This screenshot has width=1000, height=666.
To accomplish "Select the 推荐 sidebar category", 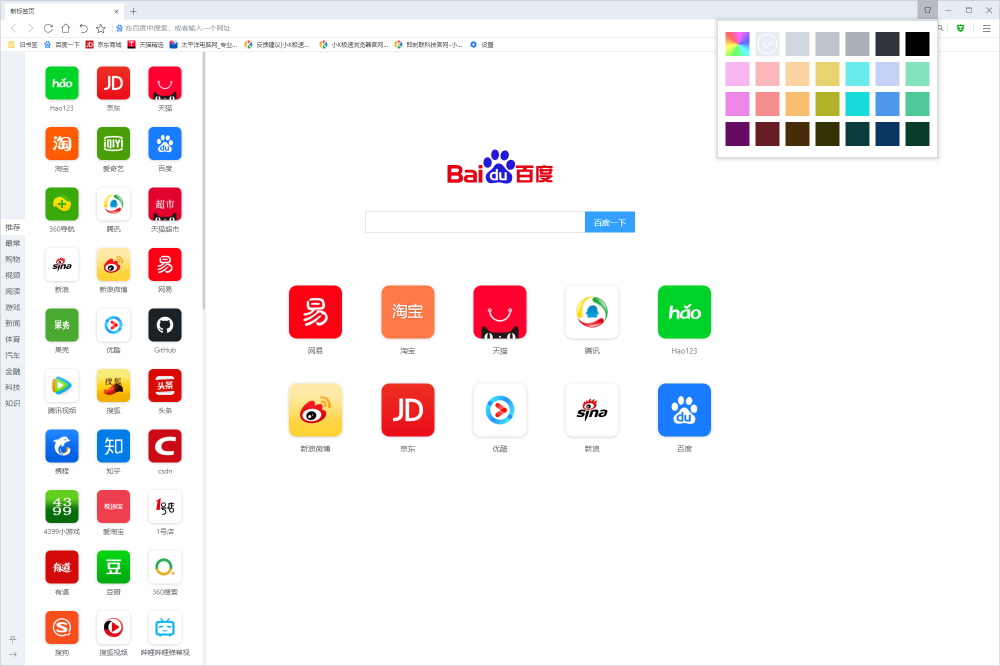I will coord(13,227).
